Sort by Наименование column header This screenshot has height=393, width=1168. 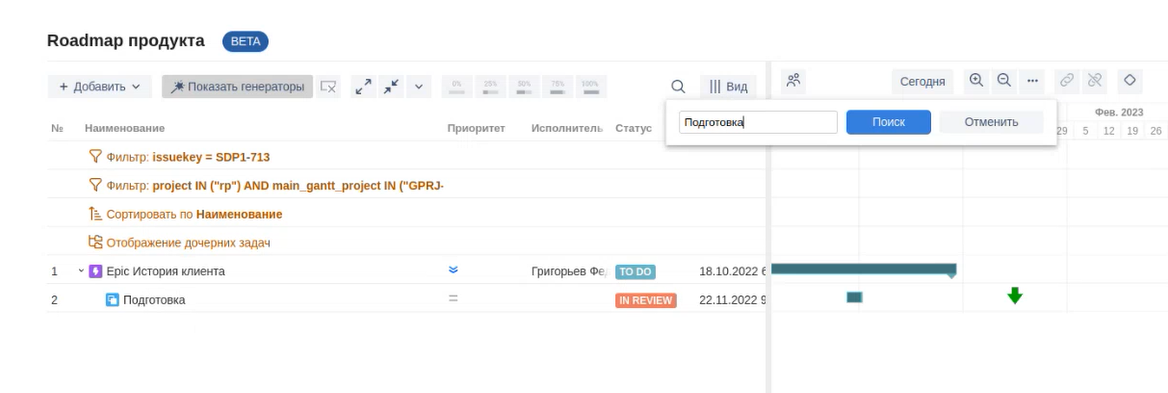124,128
